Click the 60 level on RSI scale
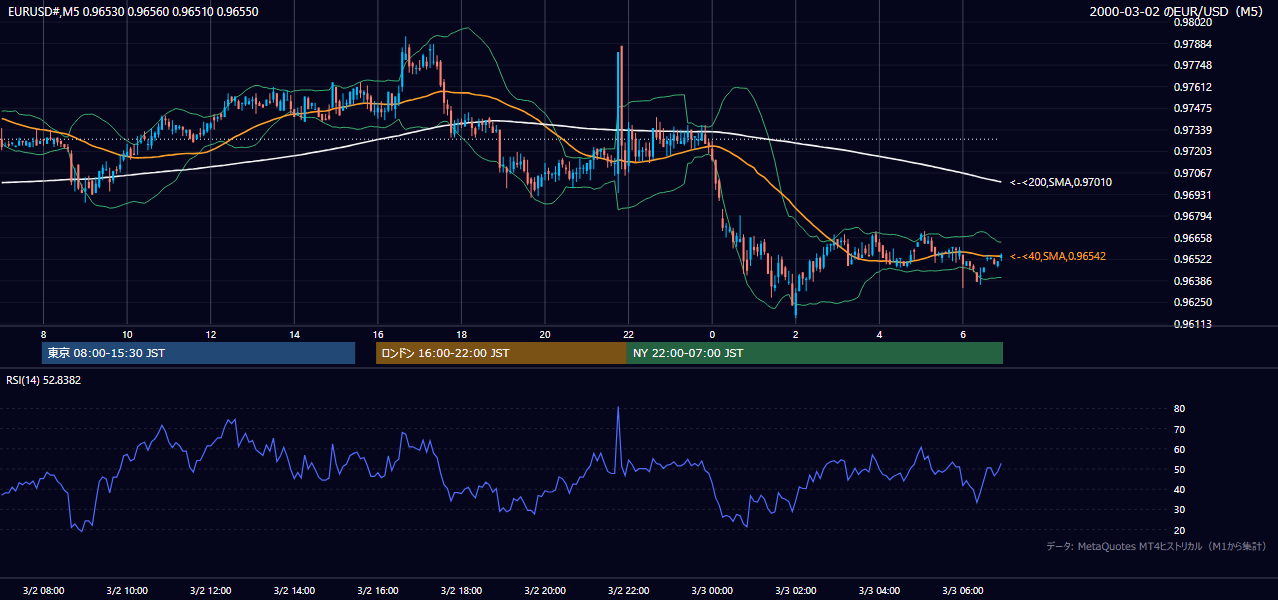This screenshot has height=600, width=1278. 1179,449
